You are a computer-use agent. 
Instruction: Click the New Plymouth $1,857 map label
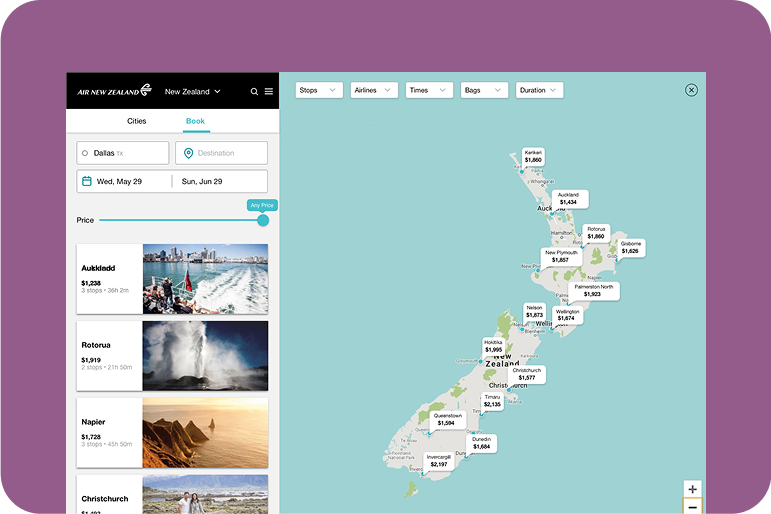[x=561, y=256]
